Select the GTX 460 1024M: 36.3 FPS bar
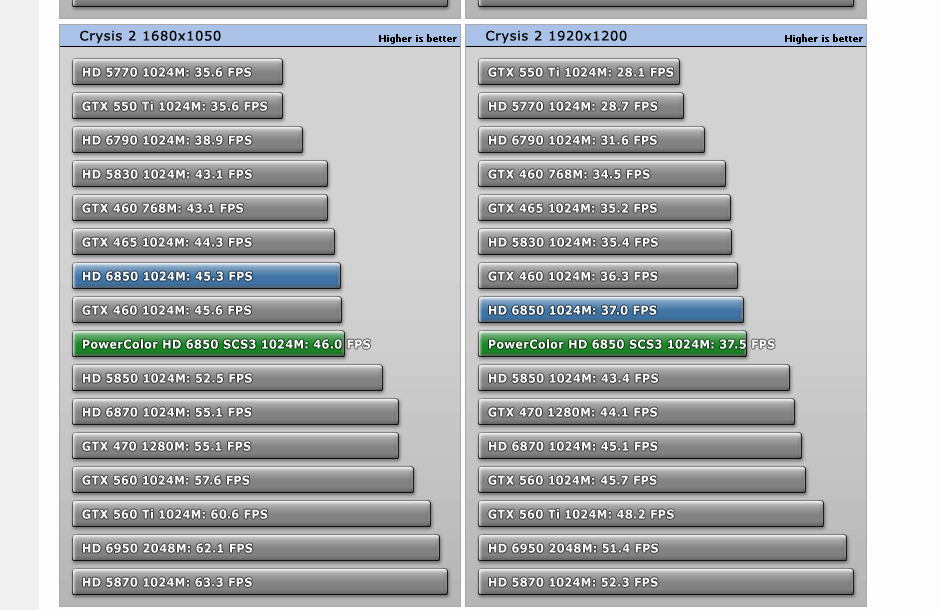 [608, 276]
